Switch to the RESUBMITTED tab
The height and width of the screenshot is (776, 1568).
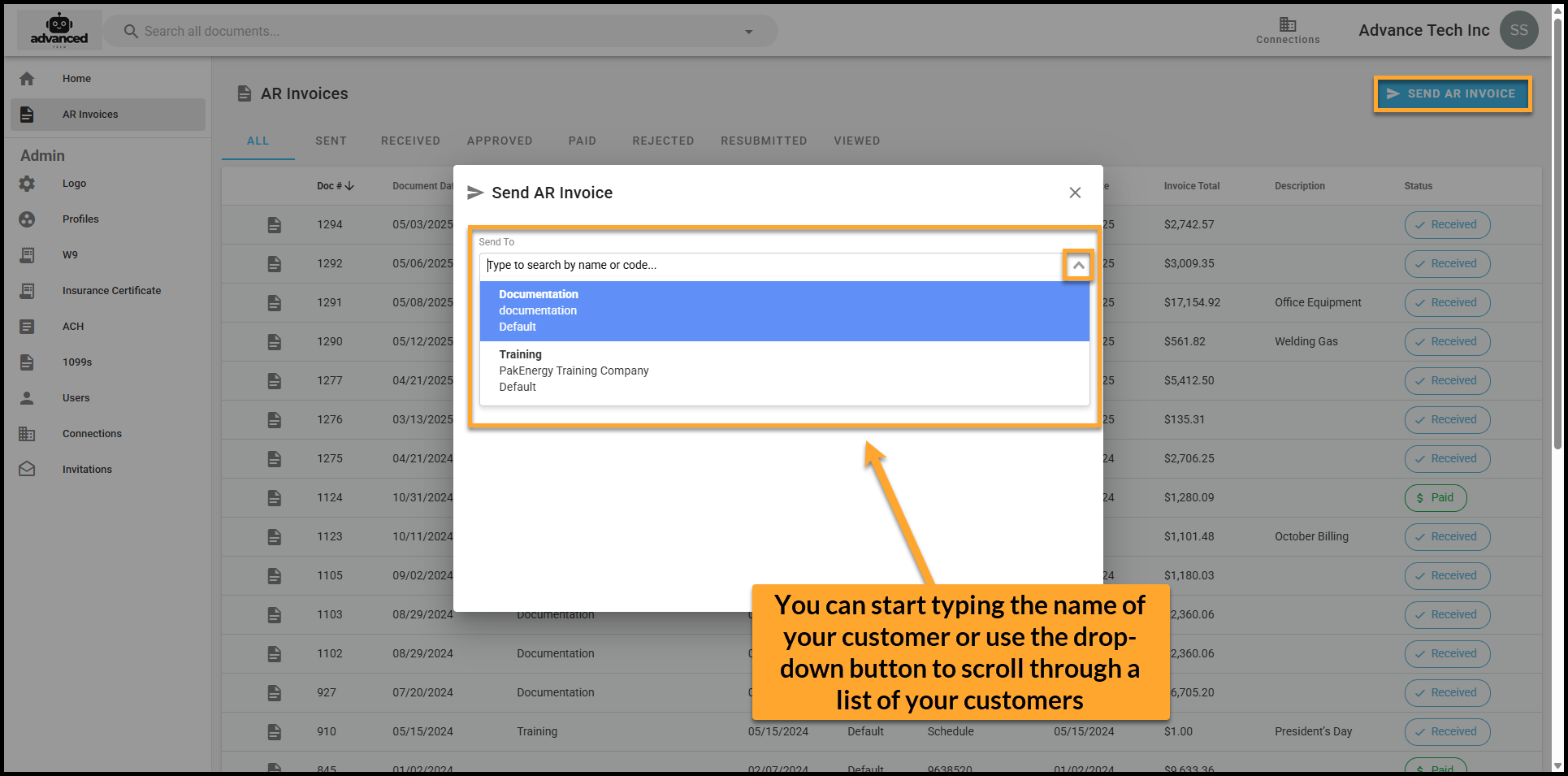click(x=764, y=141)
